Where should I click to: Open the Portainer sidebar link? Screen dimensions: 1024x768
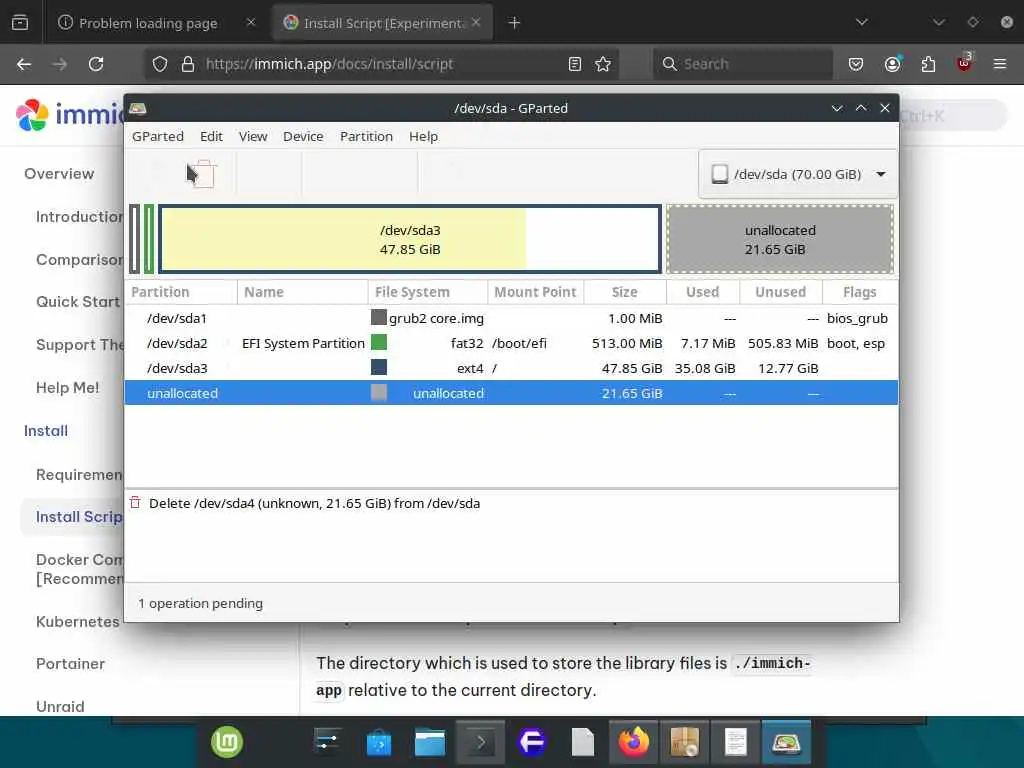pos(71,664)
